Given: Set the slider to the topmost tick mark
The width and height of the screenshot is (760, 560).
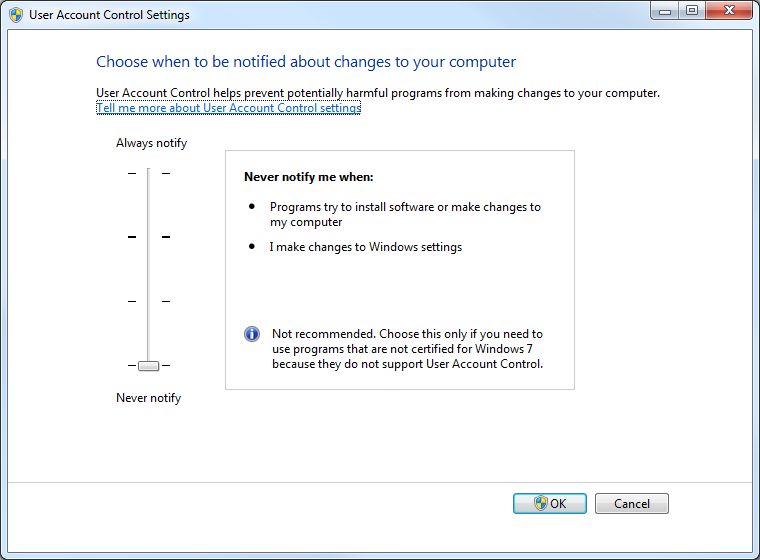Looking at the screenshot, I should (x=148, y=173).
